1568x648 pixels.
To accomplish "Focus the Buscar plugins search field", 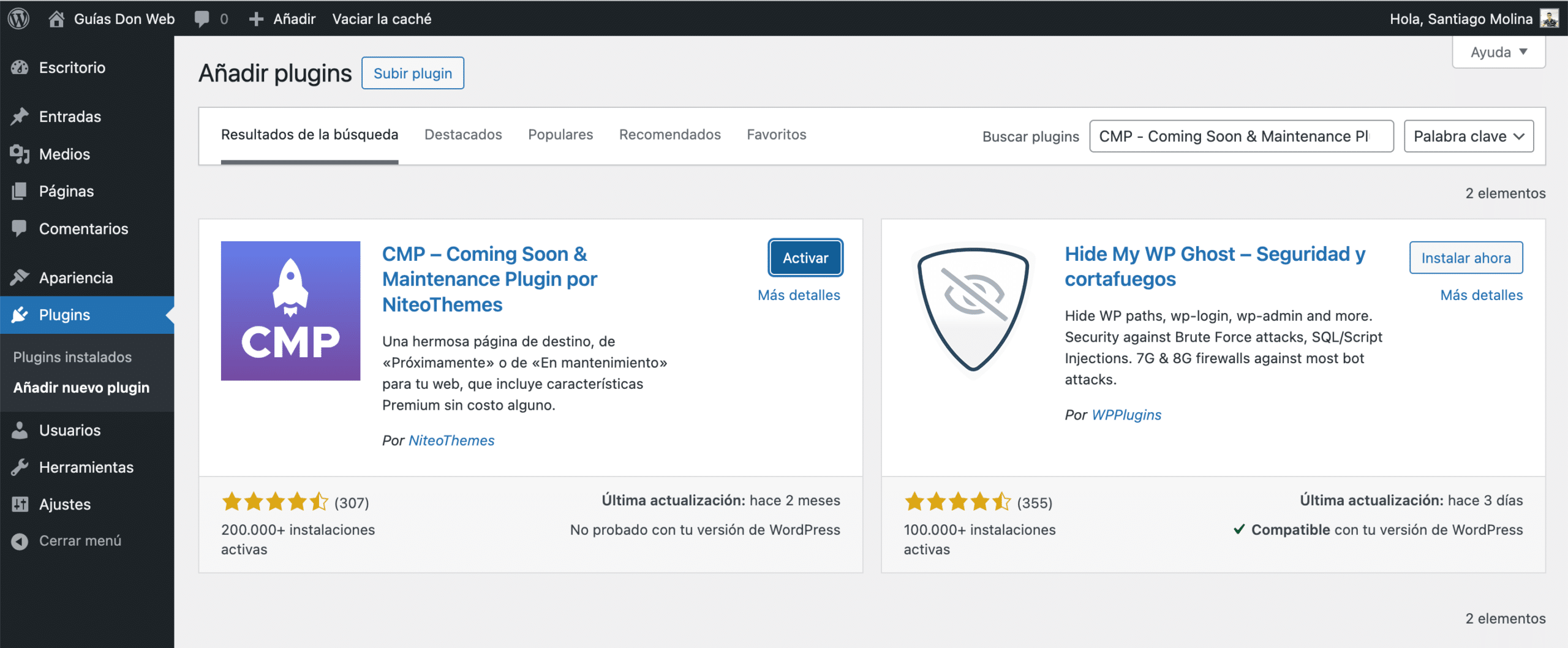I will [x=1241, y=136].
